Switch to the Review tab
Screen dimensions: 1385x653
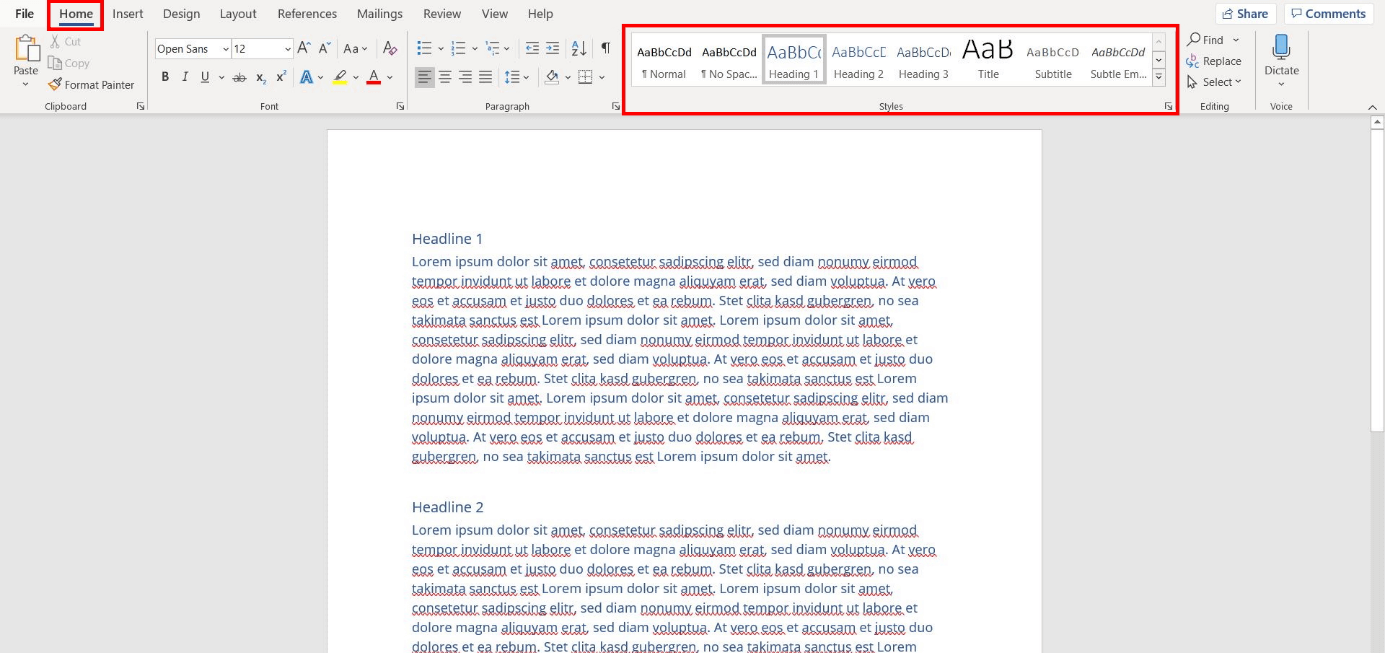click(x=442, y=14)
